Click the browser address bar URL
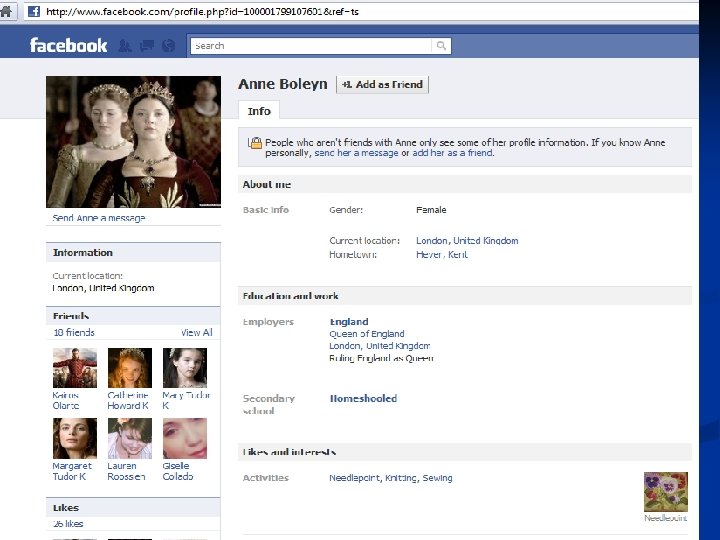 202,11
